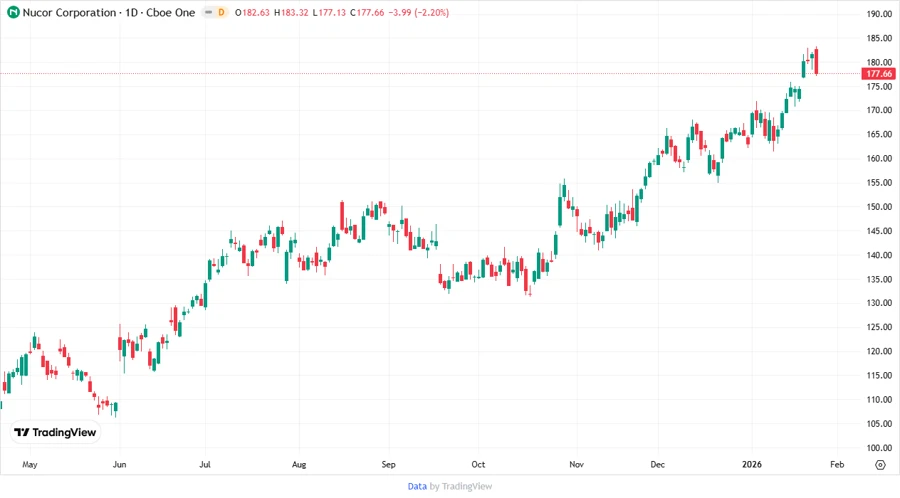Click the 170.00 price axis label

pos(879,110)
